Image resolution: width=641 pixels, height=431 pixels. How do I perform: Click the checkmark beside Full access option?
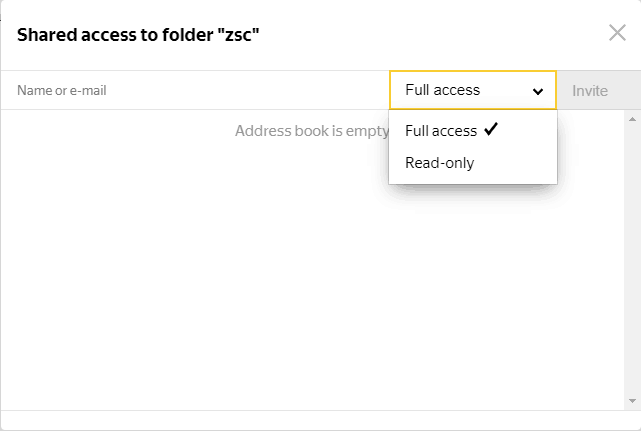[x=490, y=130]
